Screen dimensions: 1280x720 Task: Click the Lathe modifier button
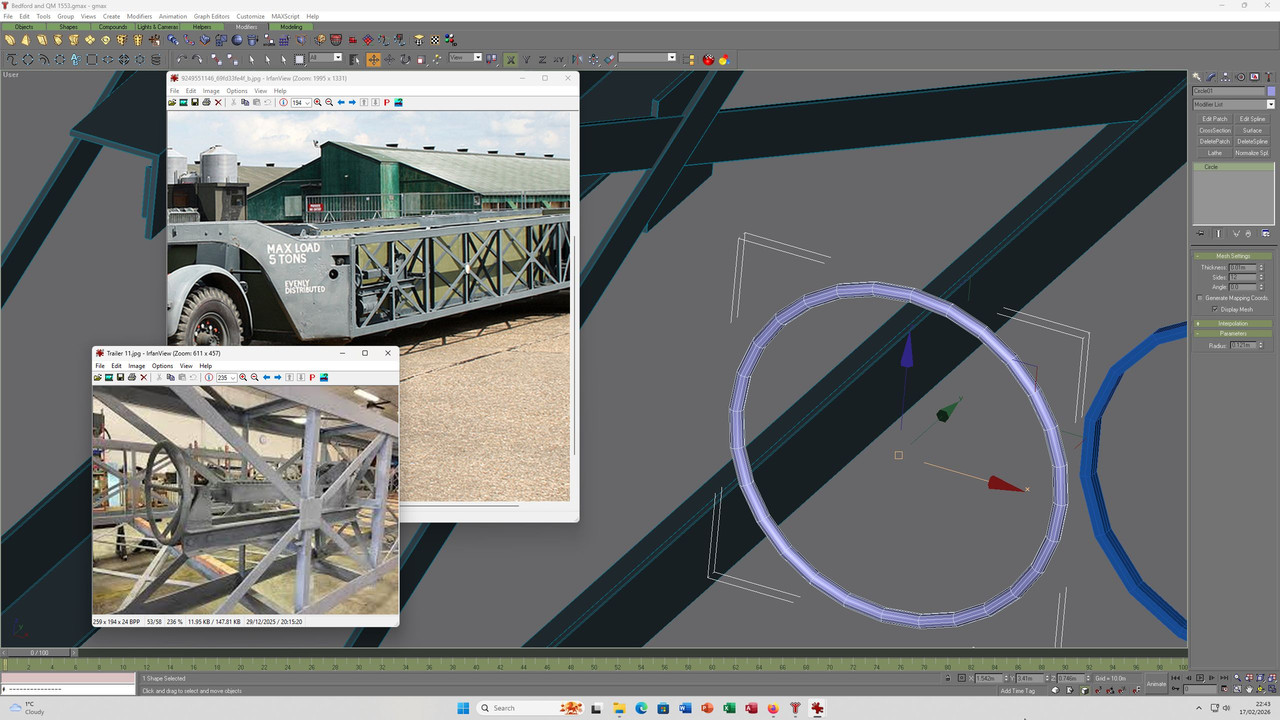(1214, 153)
